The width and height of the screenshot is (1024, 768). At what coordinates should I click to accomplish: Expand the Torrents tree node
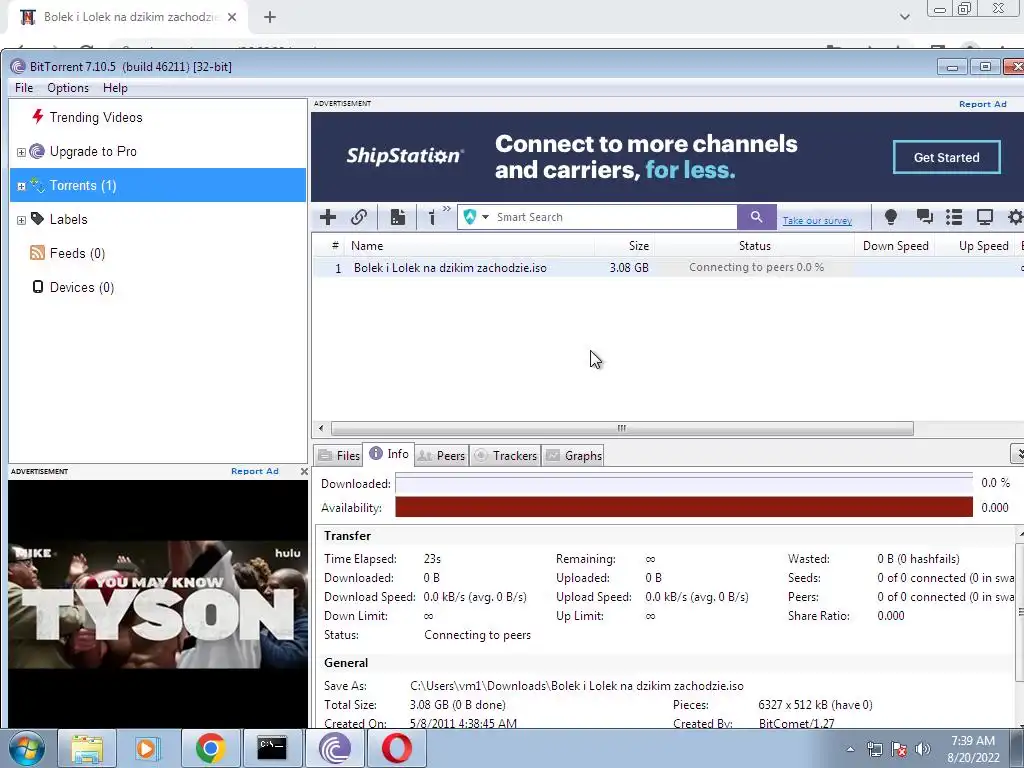pos(21,186)
